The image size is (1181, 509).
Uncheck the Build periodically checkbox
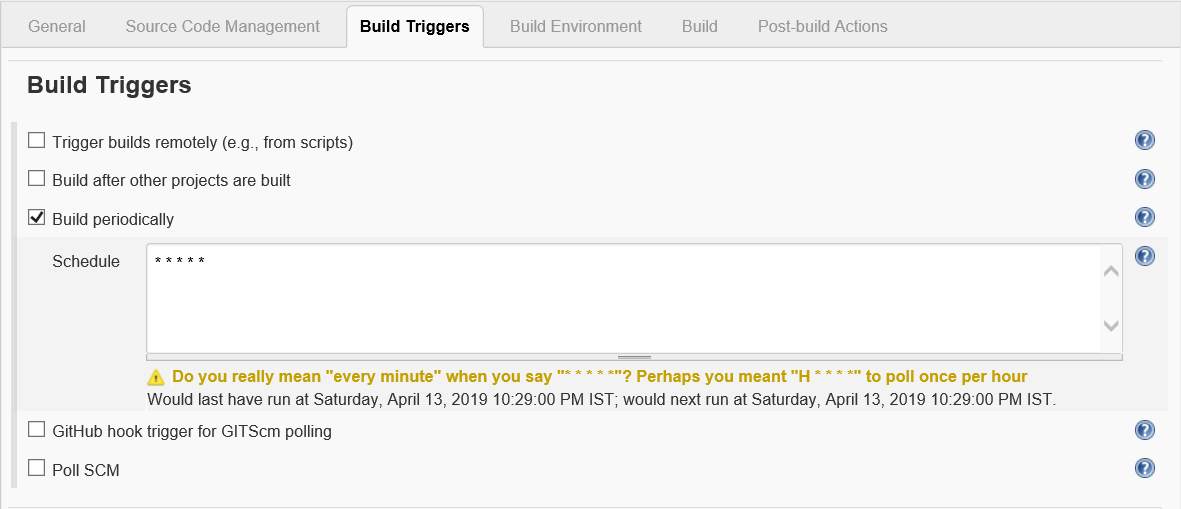click(x=37, y=217)
